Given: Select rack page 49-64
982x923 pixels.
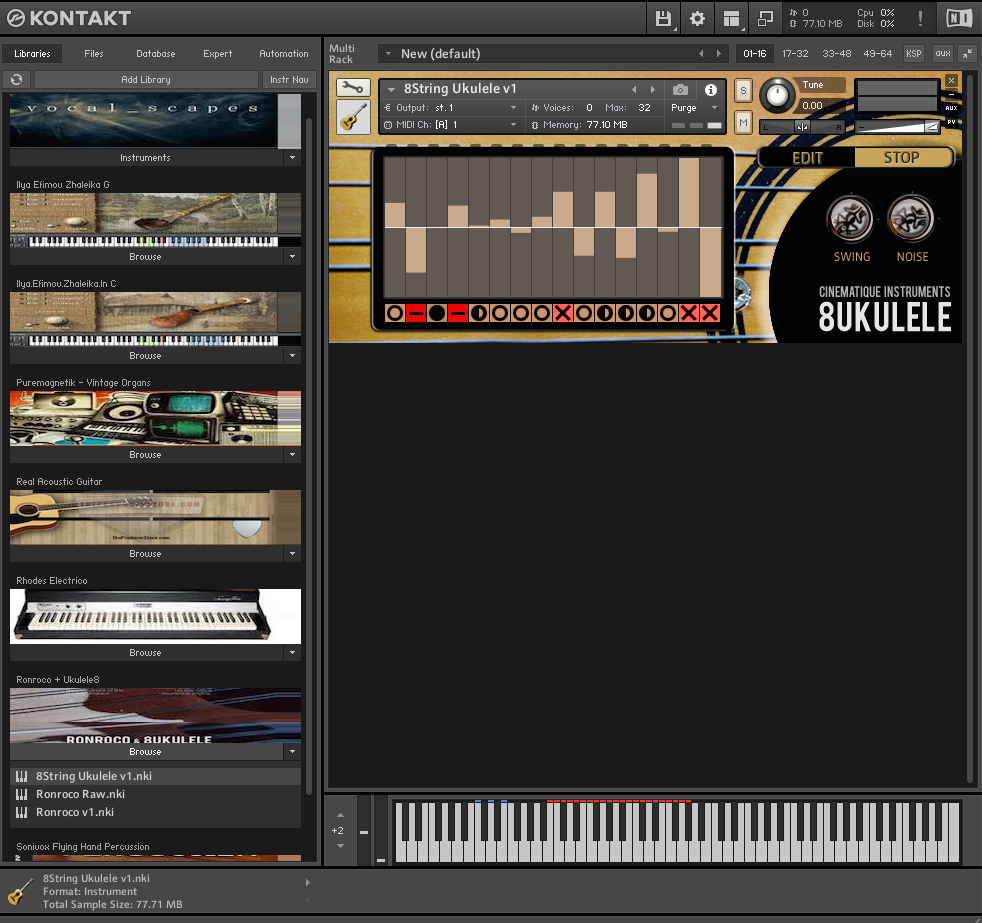Looking at the screenshot, I should point(877,54).
